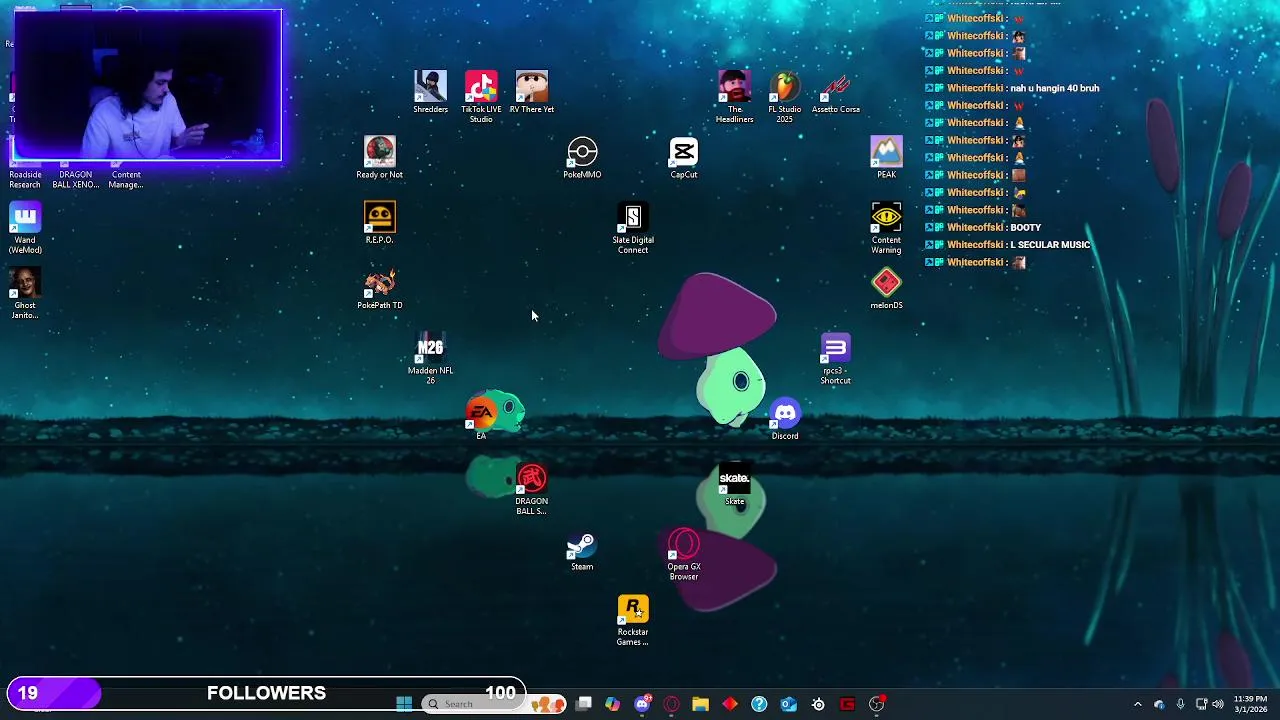Launch Opera GX Browser desktop shortcut

[684, 555]
